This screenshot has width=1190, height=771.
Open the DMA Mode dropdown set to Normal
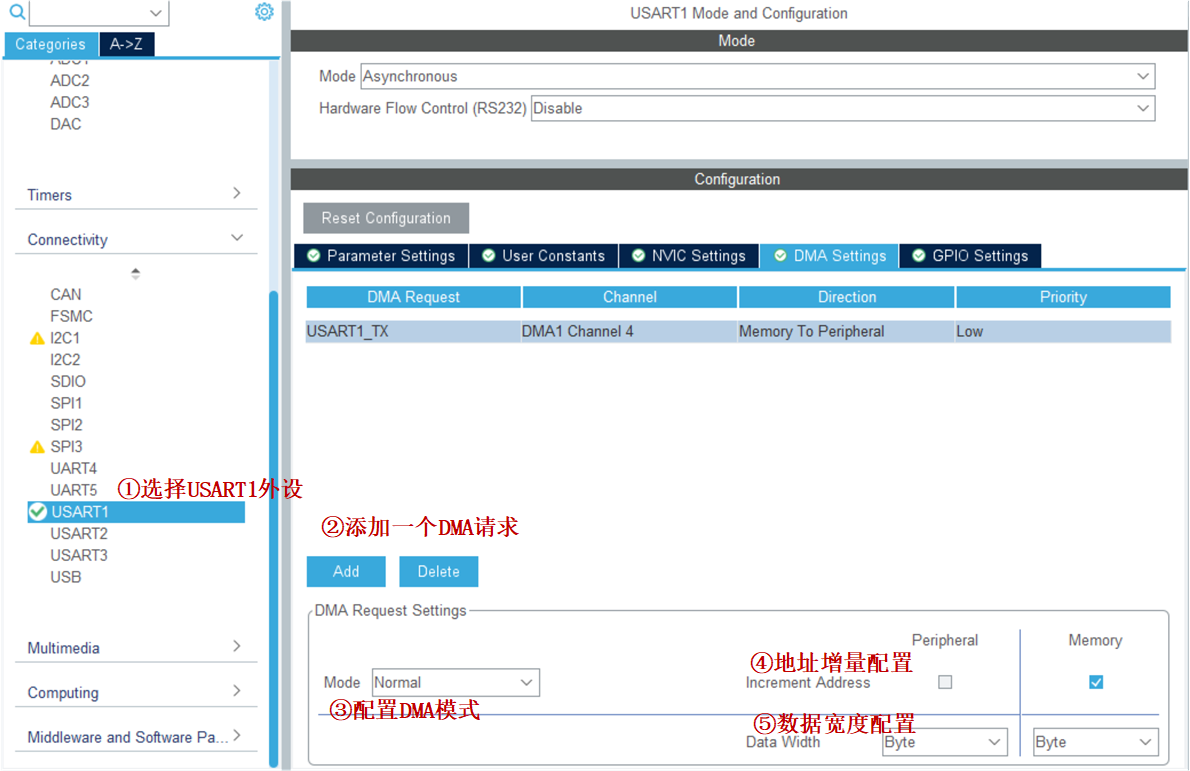click(x=456, y=683)
